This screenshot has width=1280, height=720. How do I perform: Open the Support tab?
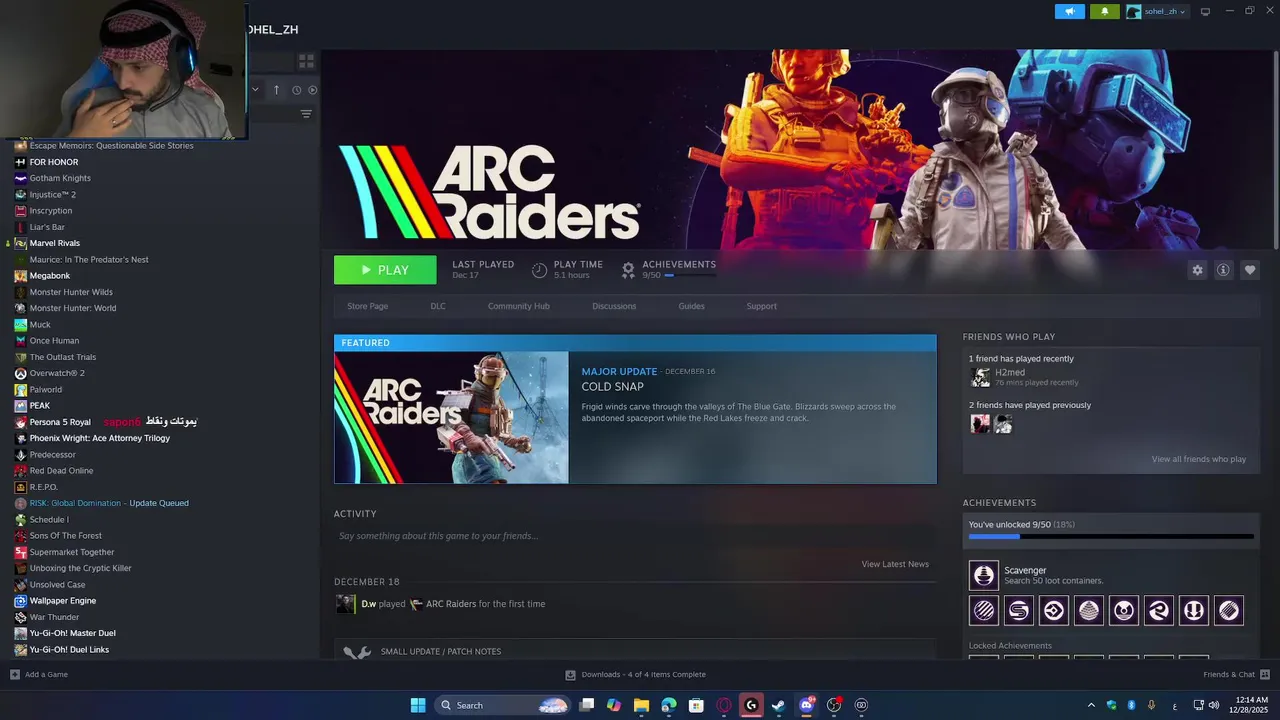(x=761, y=306)
